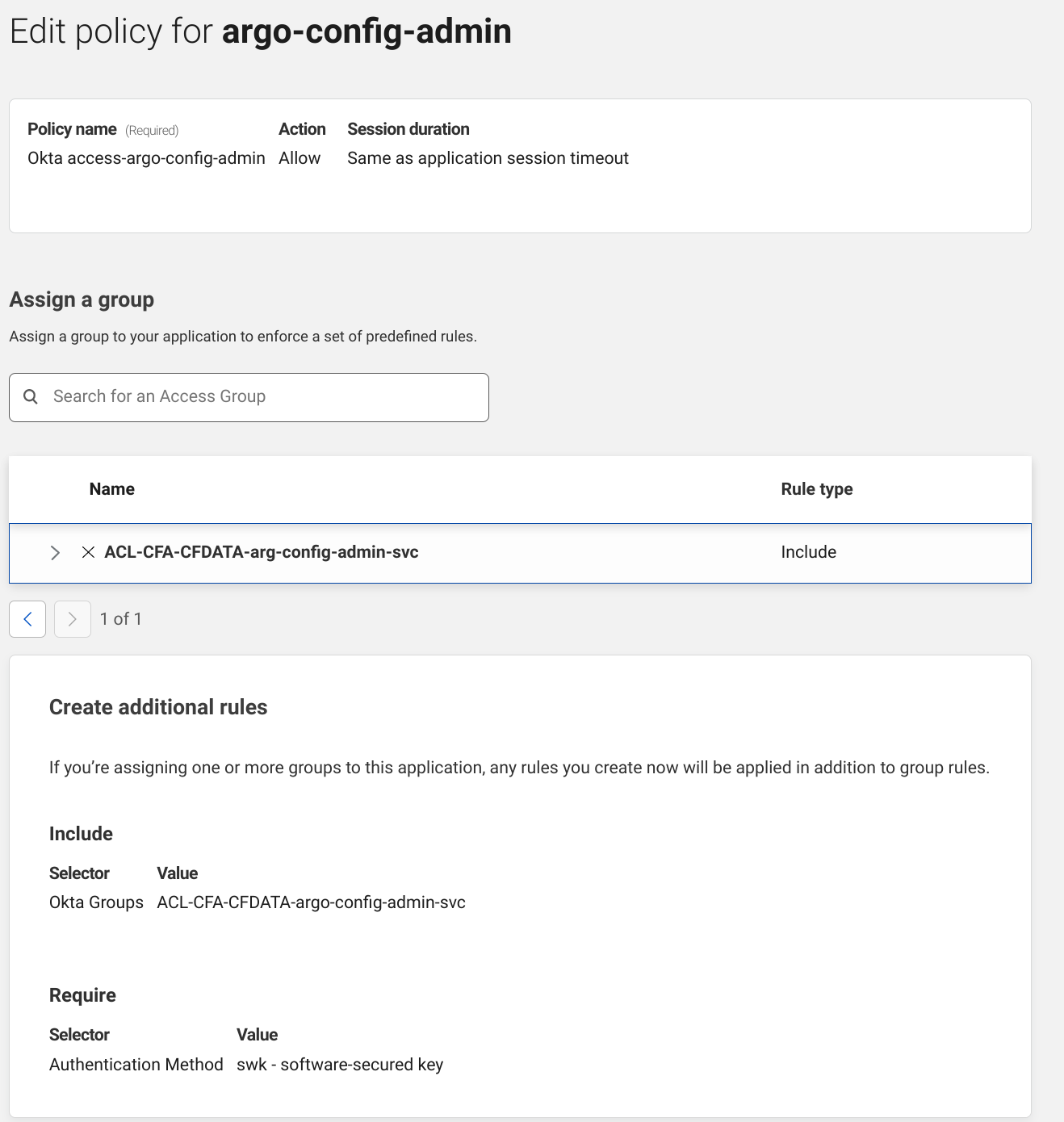Click the Include rule type in the group row
Viewport: 1064px width, 1122px height.
[808, 552]
